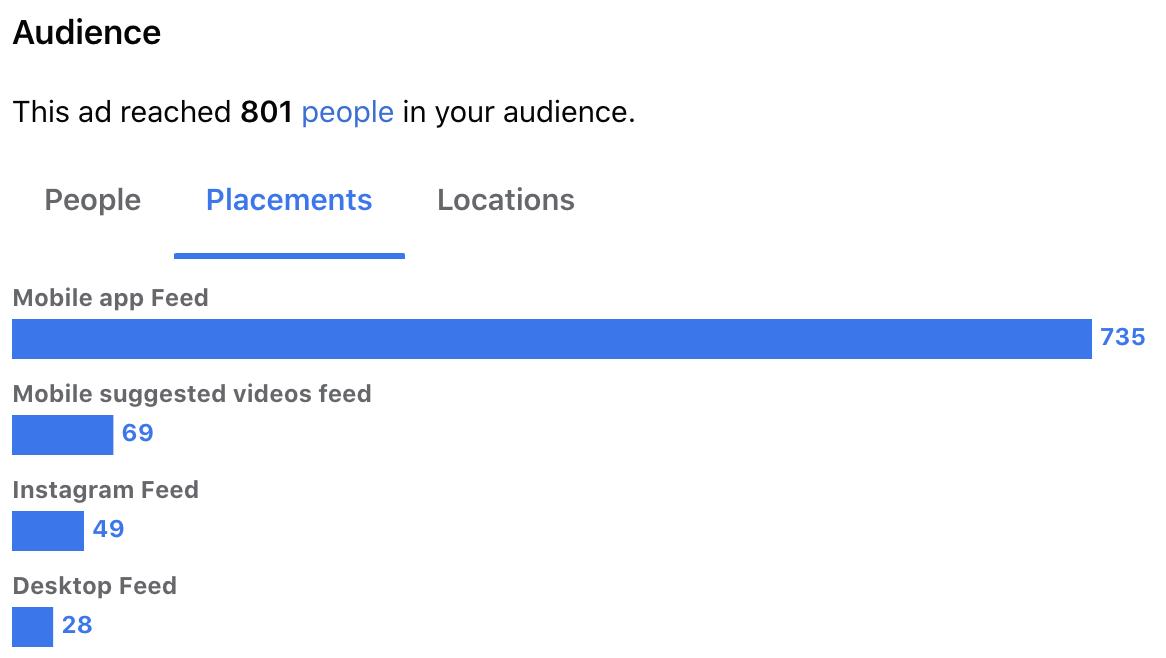Select the Placements tab
This screenshot has height=658, width=1166.
[x=289, y=200]
